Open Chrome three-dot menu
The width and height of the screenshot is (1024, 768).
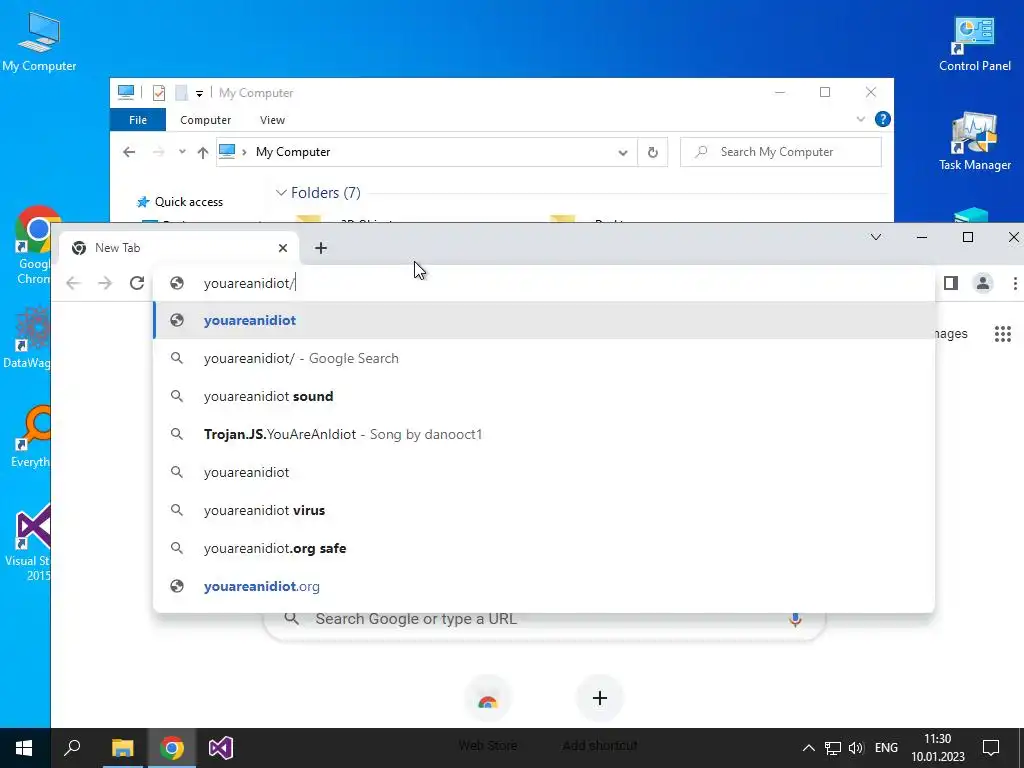[x=1014, y=283]
